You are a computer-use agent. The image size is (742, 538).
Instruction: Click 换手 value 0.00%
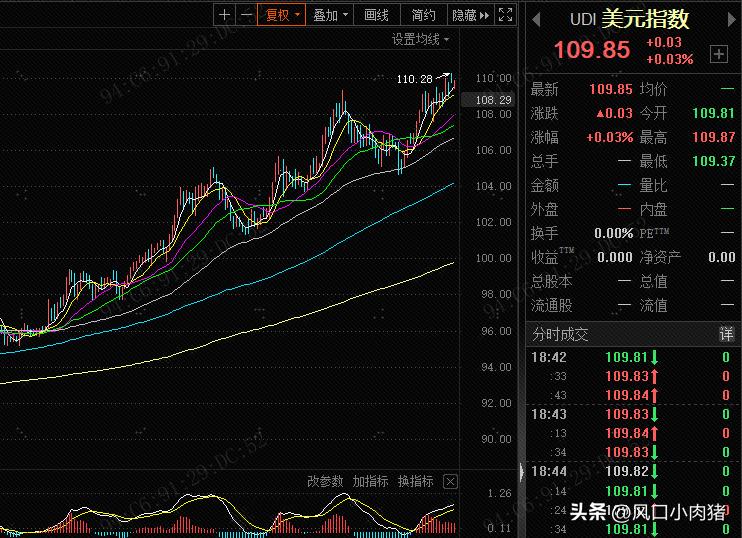coord(613,233)
